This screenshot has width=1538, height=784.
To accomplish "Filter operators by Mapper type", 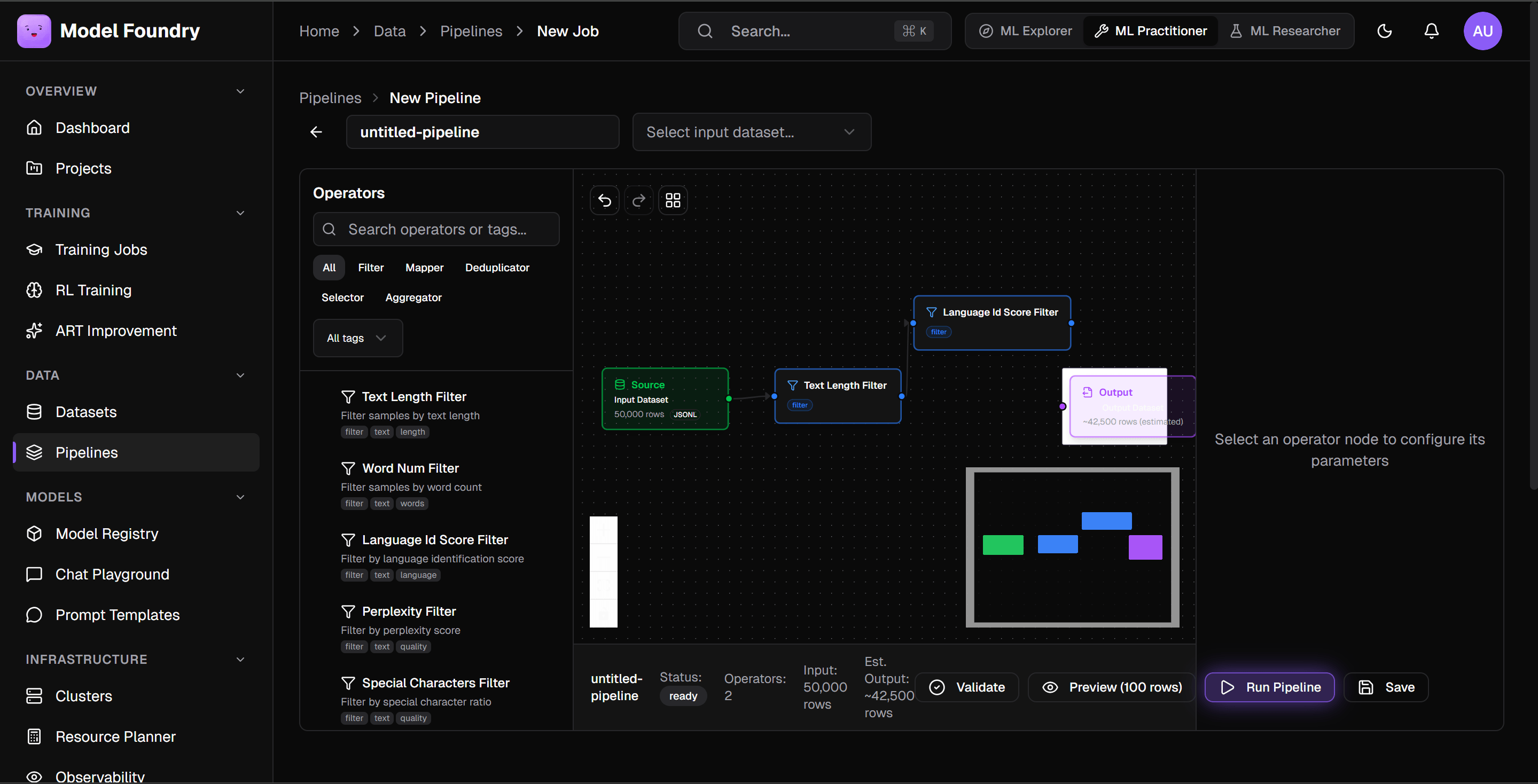I will tap(424, 268).
